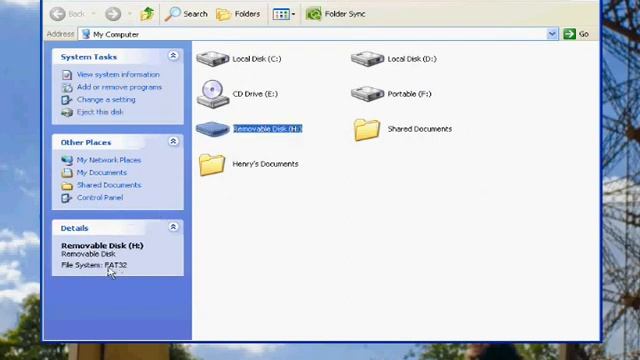Viewport: 640px width, 360px height.
Task: Click the My Computer icon in address bar
Action: point(86,34)
